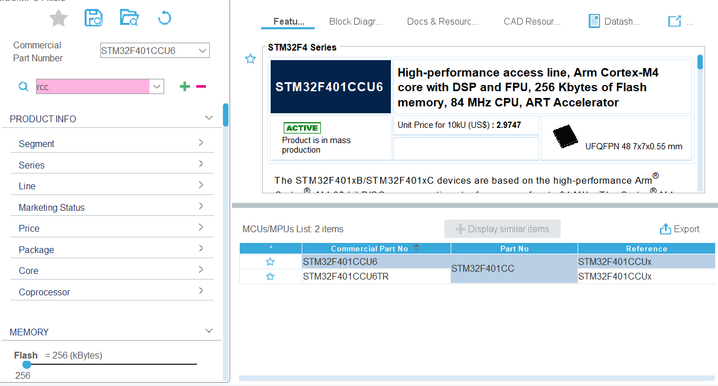Click the STM32F401CCU6 dark blue title box

(x=331, y=87)
